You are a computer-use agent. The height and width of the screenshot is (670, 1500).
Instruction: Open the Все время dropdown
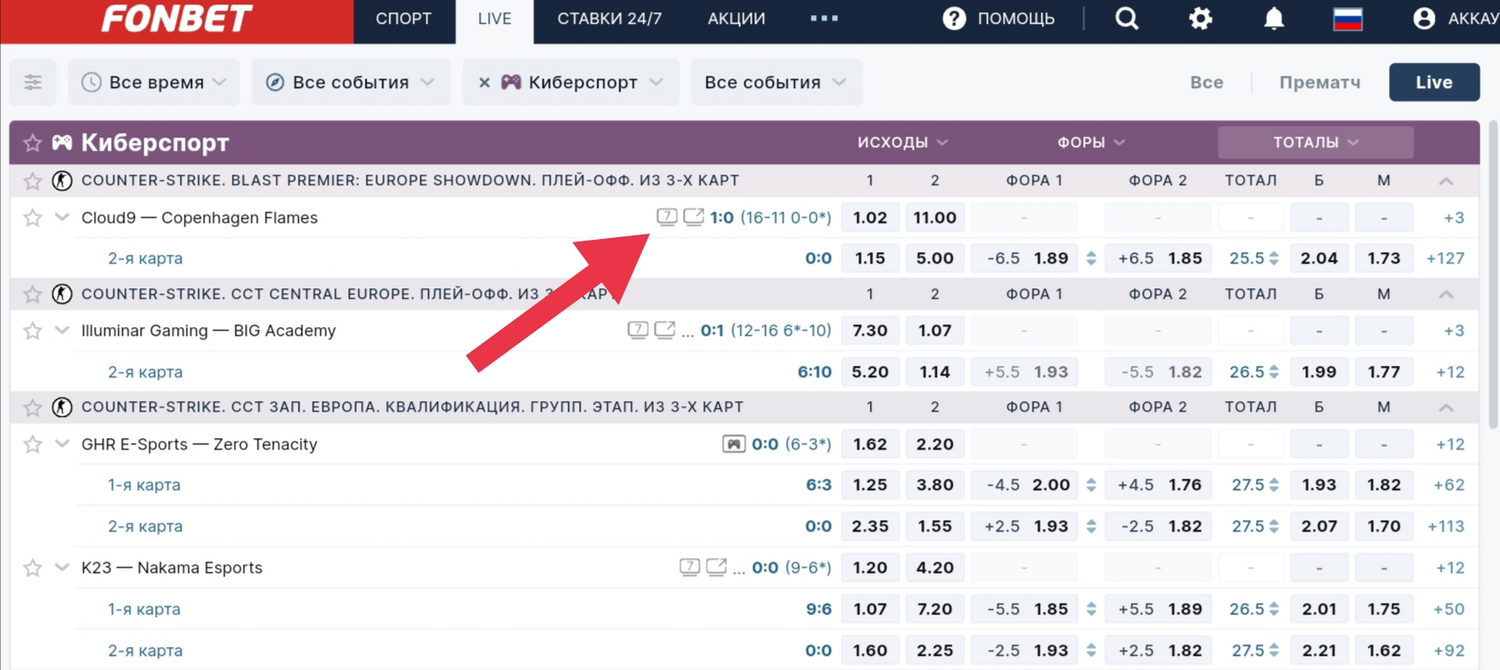pyautogui.click(x=154, y=83)
